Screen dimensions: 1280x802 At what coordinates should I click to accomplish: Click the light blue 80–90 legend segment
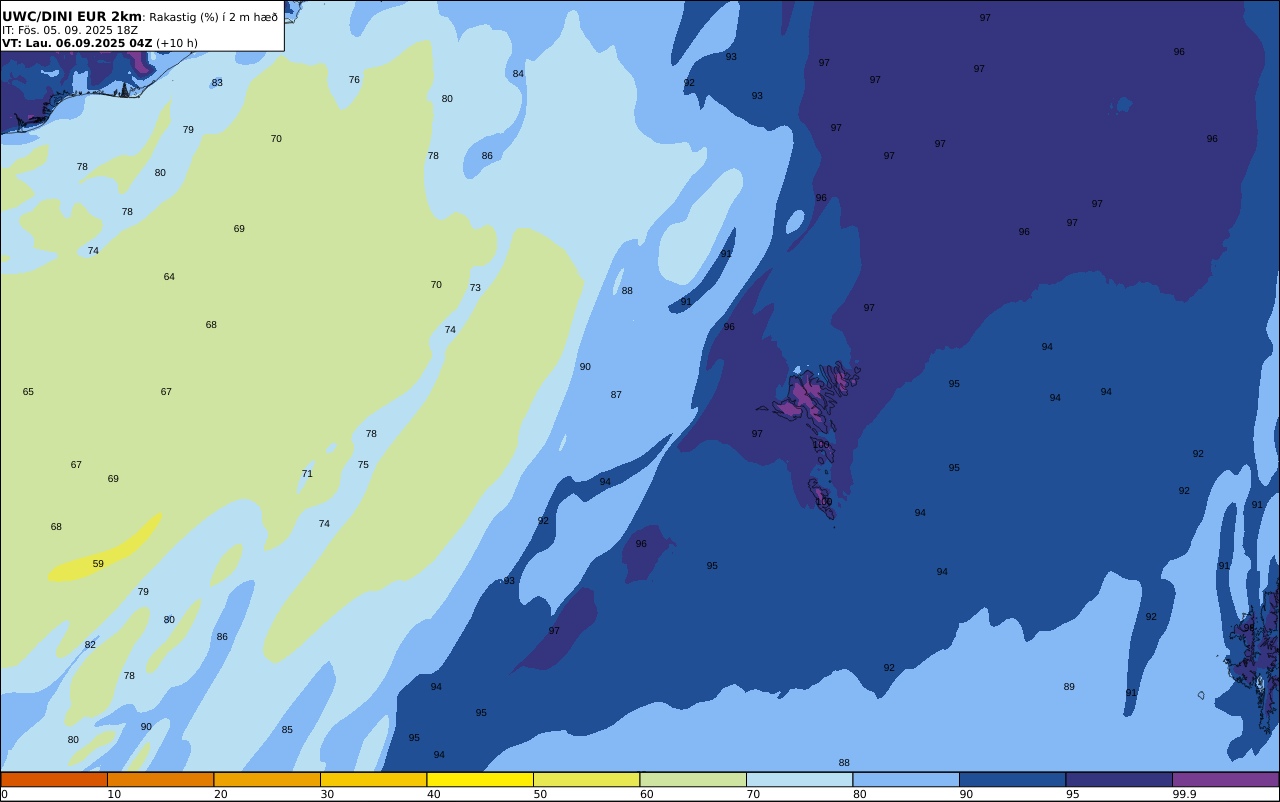(x=906, y=779)
